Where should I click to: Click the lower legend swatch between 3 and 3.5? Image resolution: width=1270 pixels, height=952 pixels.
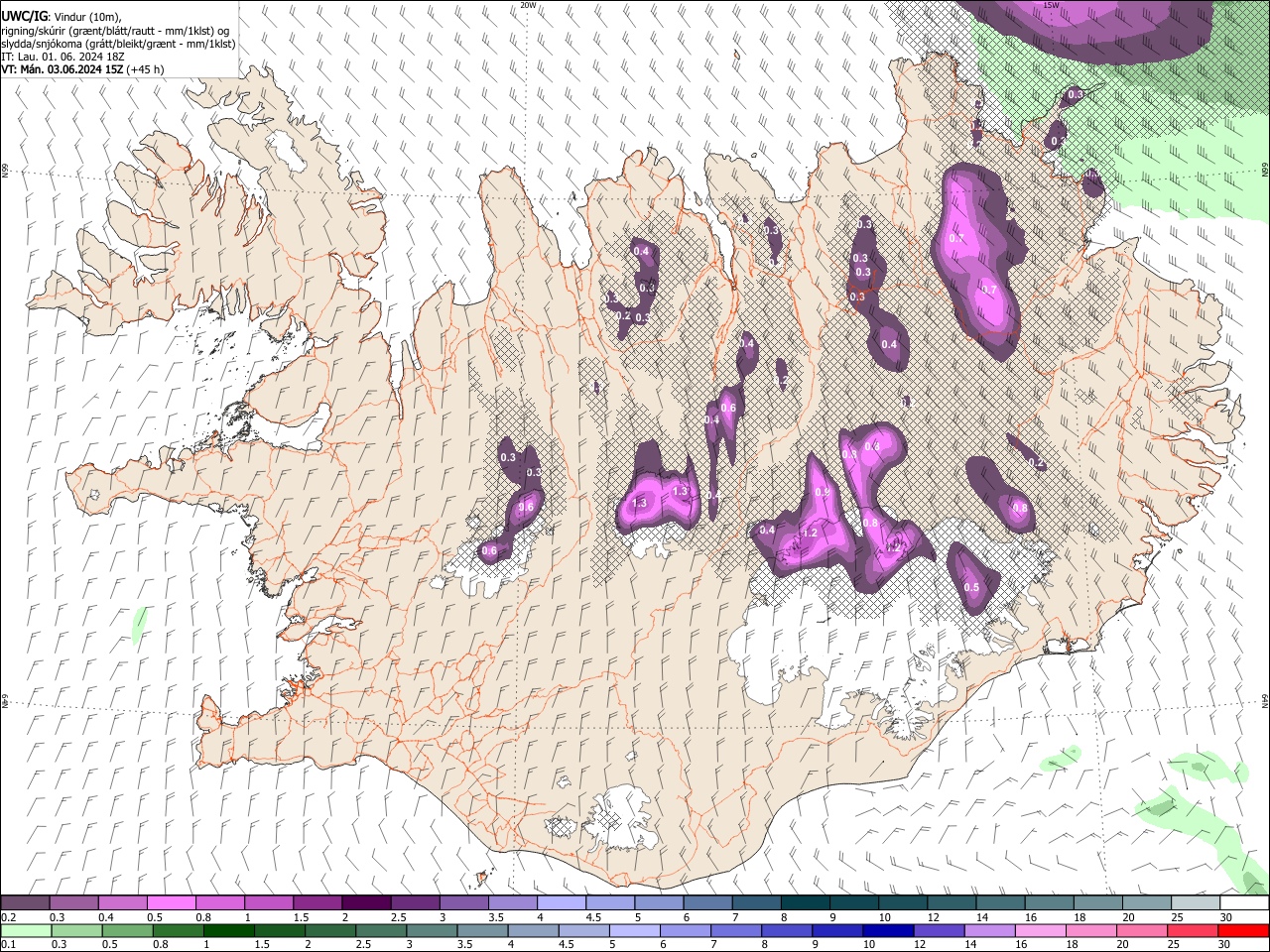433,930
